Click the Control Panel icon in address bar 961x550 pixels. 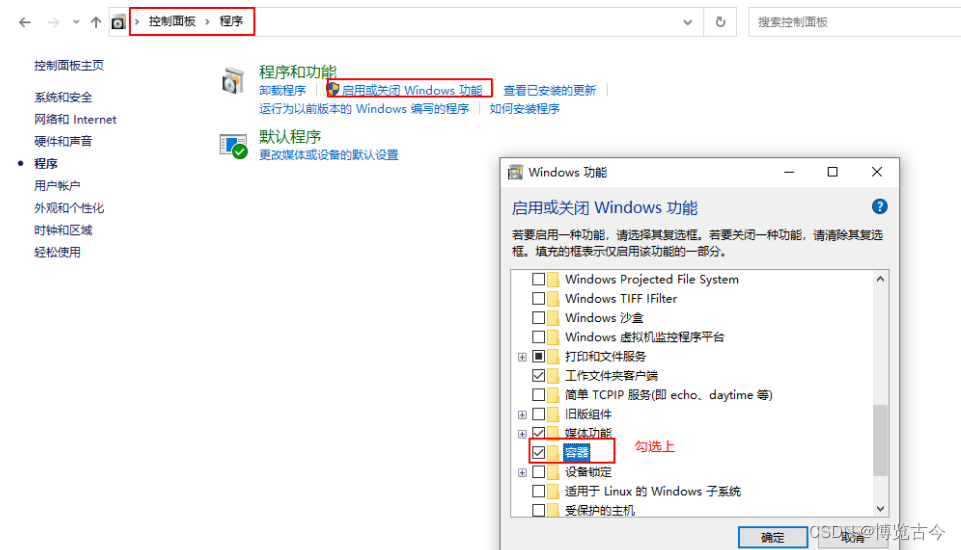click(118, 23)
